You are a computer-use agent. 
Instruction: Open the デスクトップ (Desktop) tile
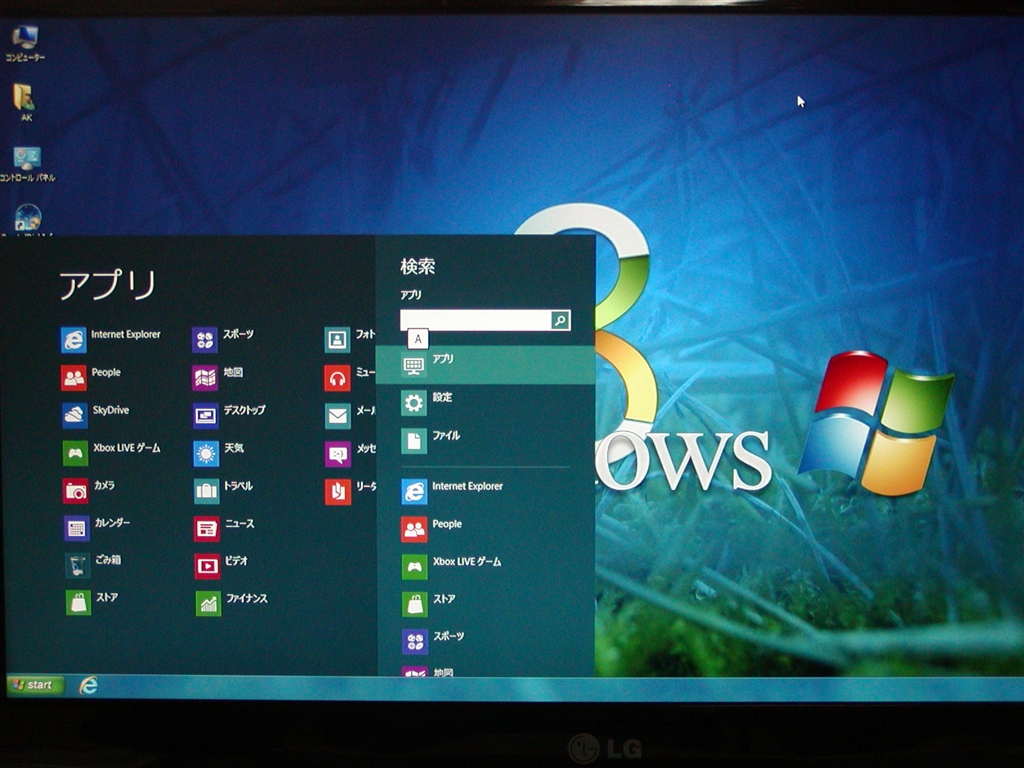pos(229,415)
